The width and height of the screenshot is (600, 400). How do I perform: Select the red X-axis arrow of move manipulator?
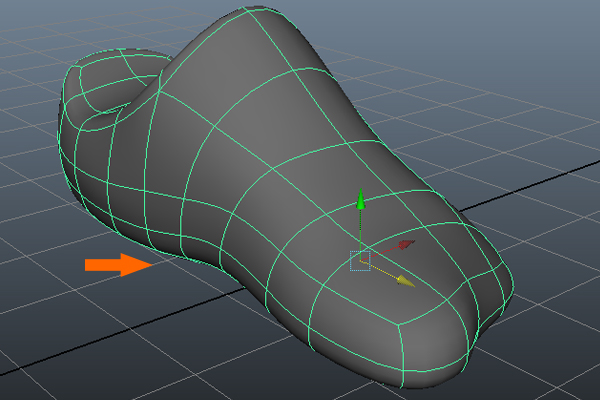(x=406, y=245)
